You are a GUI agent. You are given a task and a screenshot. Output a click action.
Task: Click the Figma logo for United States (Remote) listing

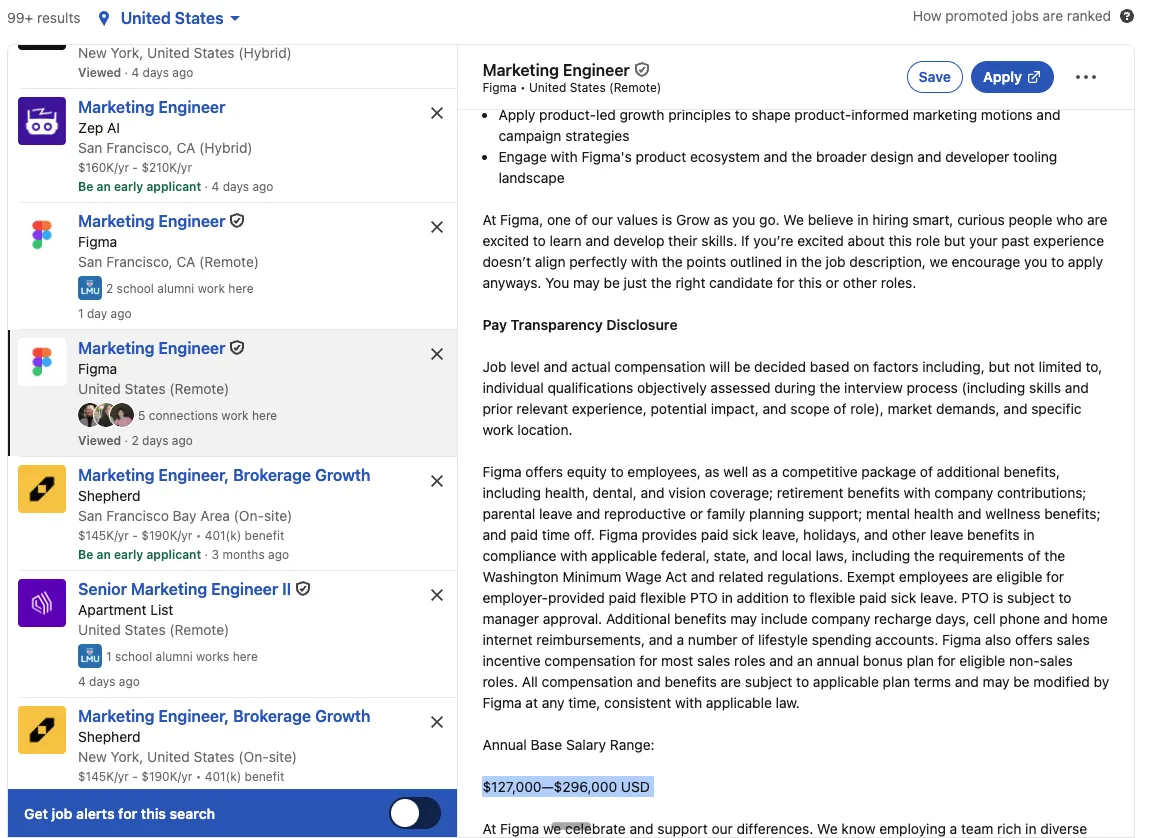pos(42,362)
